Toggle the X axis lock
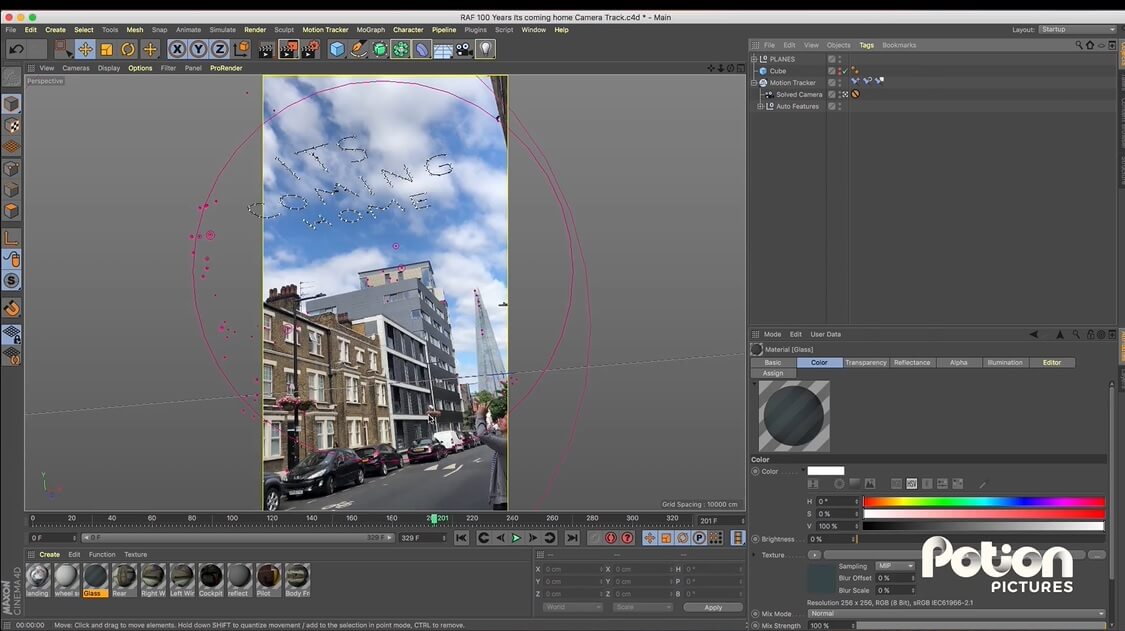The image size is (1125, 631). 177,49
